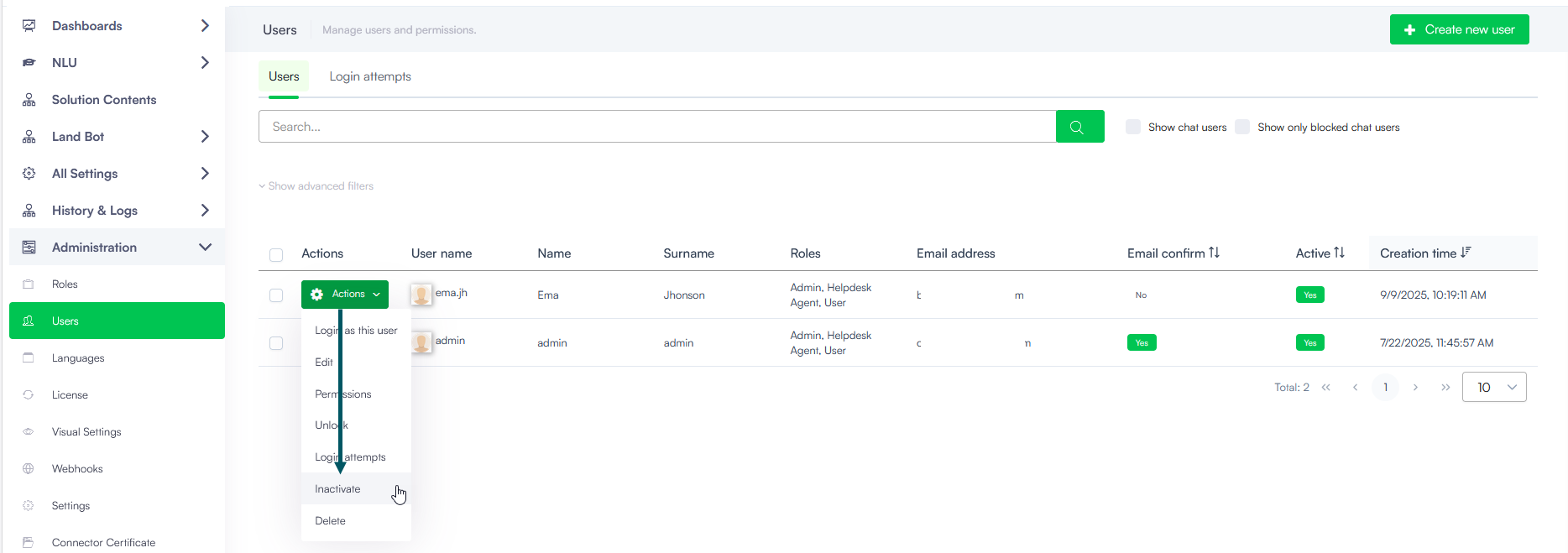Click the Actions button for ema.jh
1568x553 pixels.
(x=345, y=295)
